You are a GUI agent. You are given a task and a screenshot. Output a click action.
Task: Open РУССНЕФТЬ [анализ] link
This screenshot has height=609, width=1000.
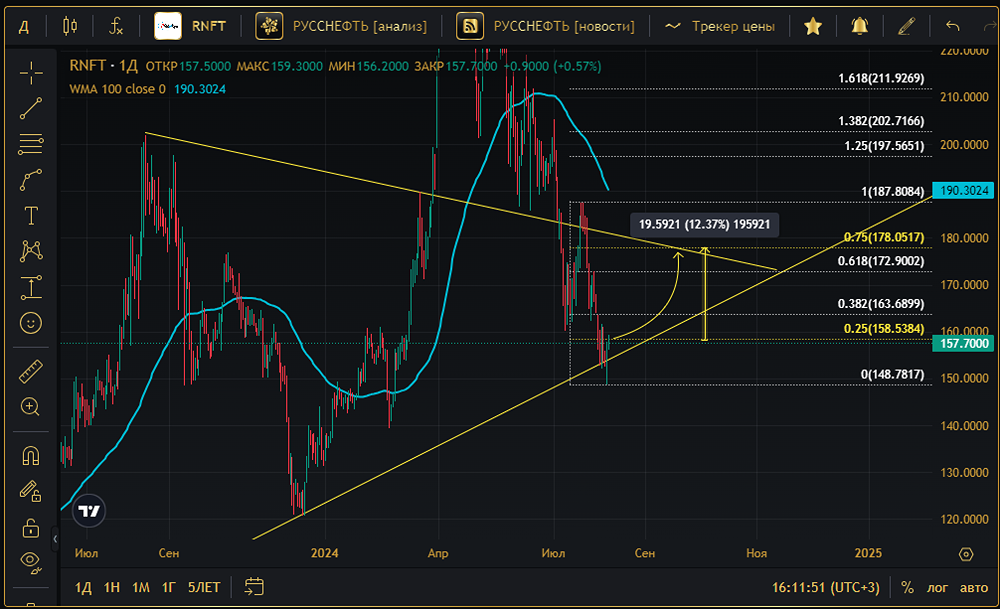pyautogui.click(x=341, y=26)
